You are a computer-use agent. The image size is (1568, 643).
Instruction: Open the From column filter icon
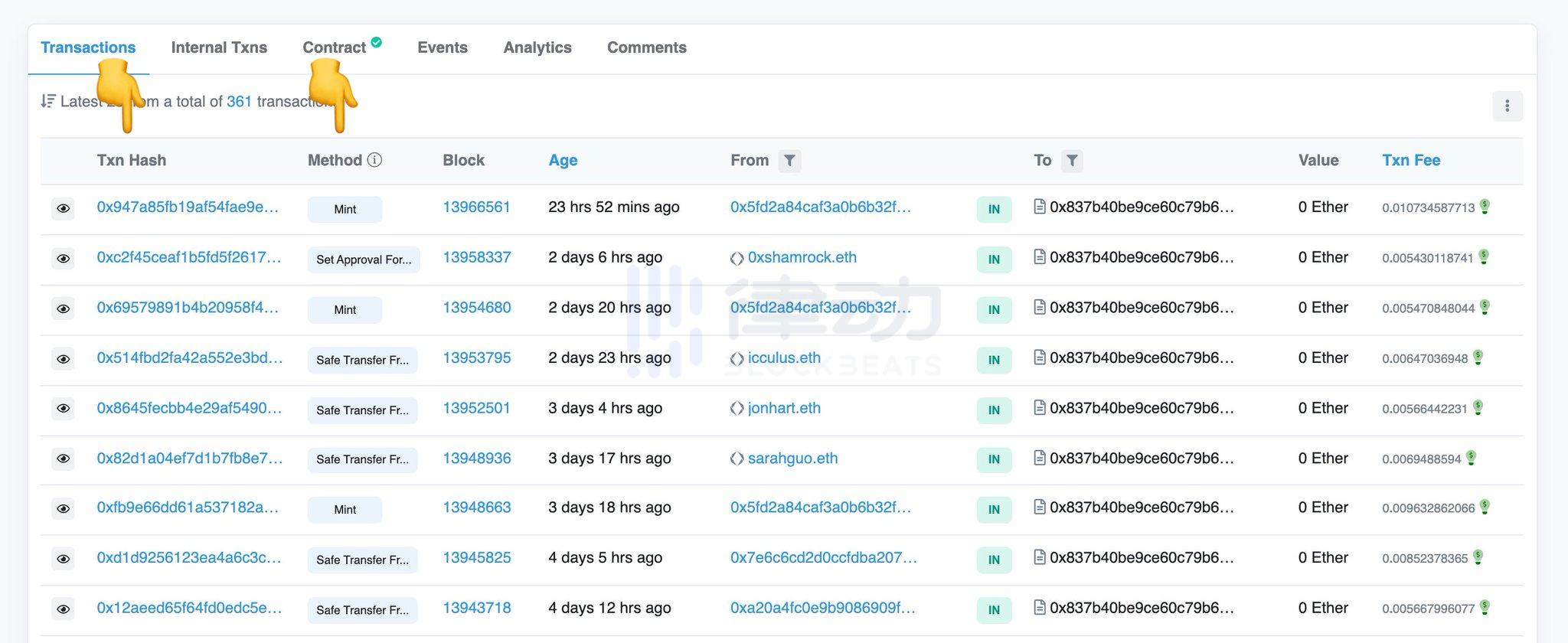pos(789,161)
